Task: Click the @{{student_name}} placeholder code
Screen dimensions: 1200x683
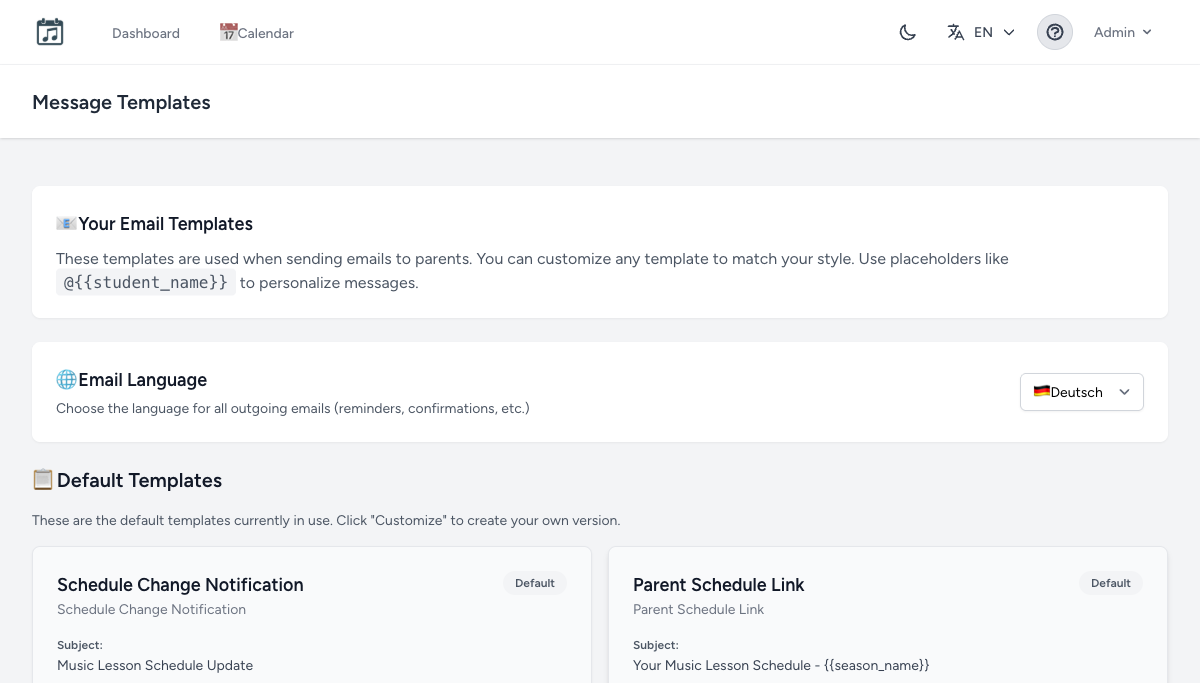Action: coord(146,282)
